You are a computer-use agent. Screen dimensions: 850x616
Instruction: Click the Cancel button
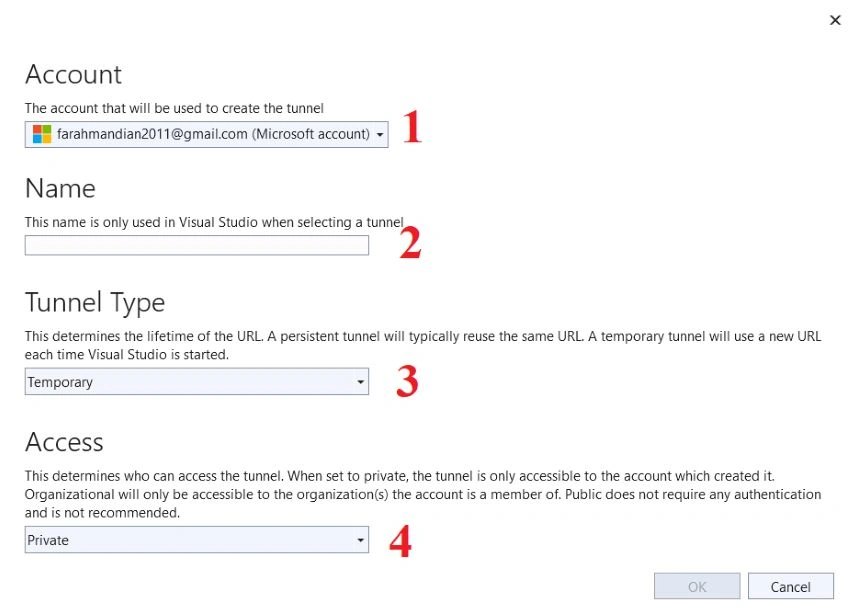point(791,586)
